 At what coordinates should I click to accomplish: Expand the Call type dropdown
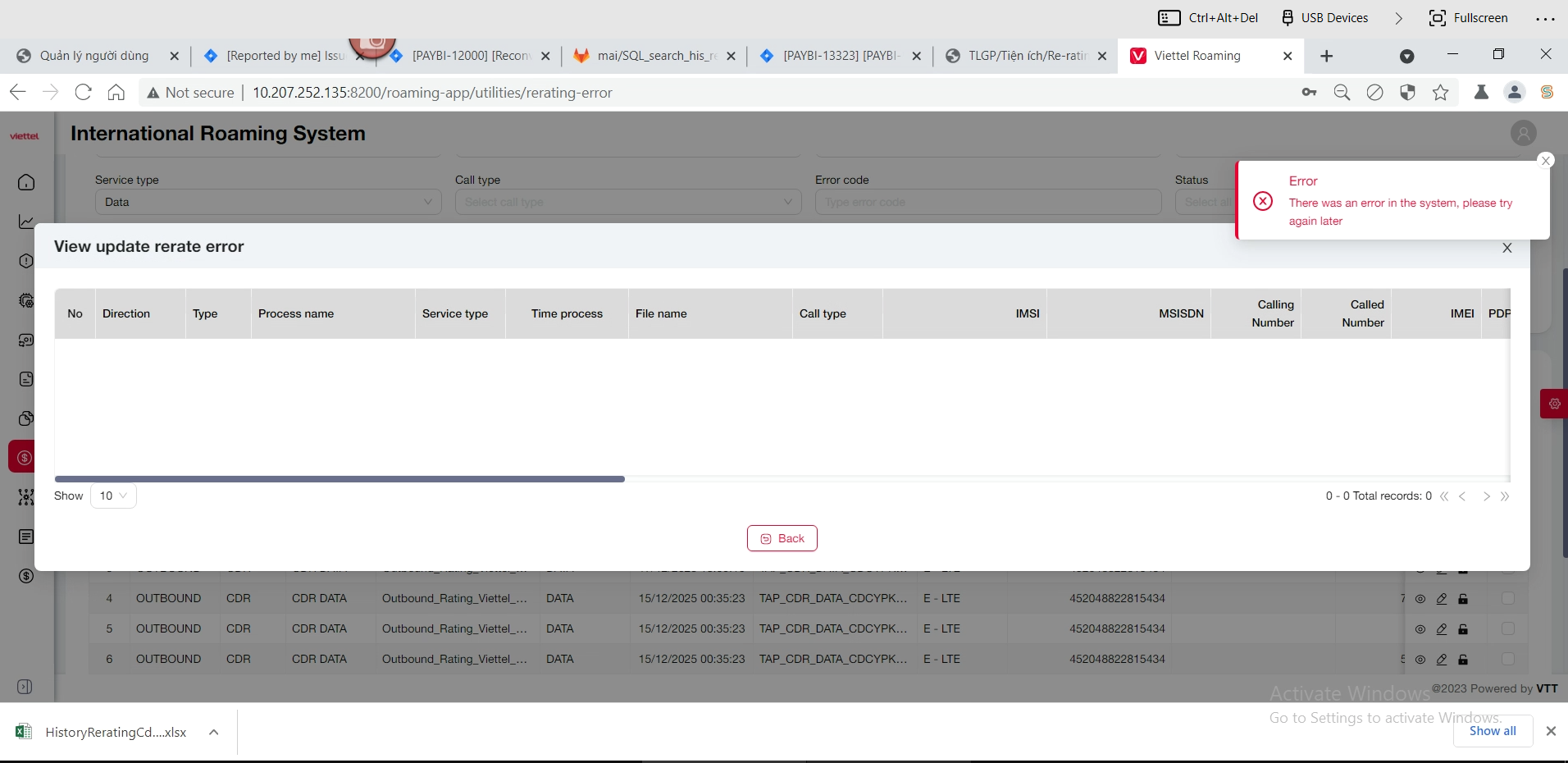627,202
